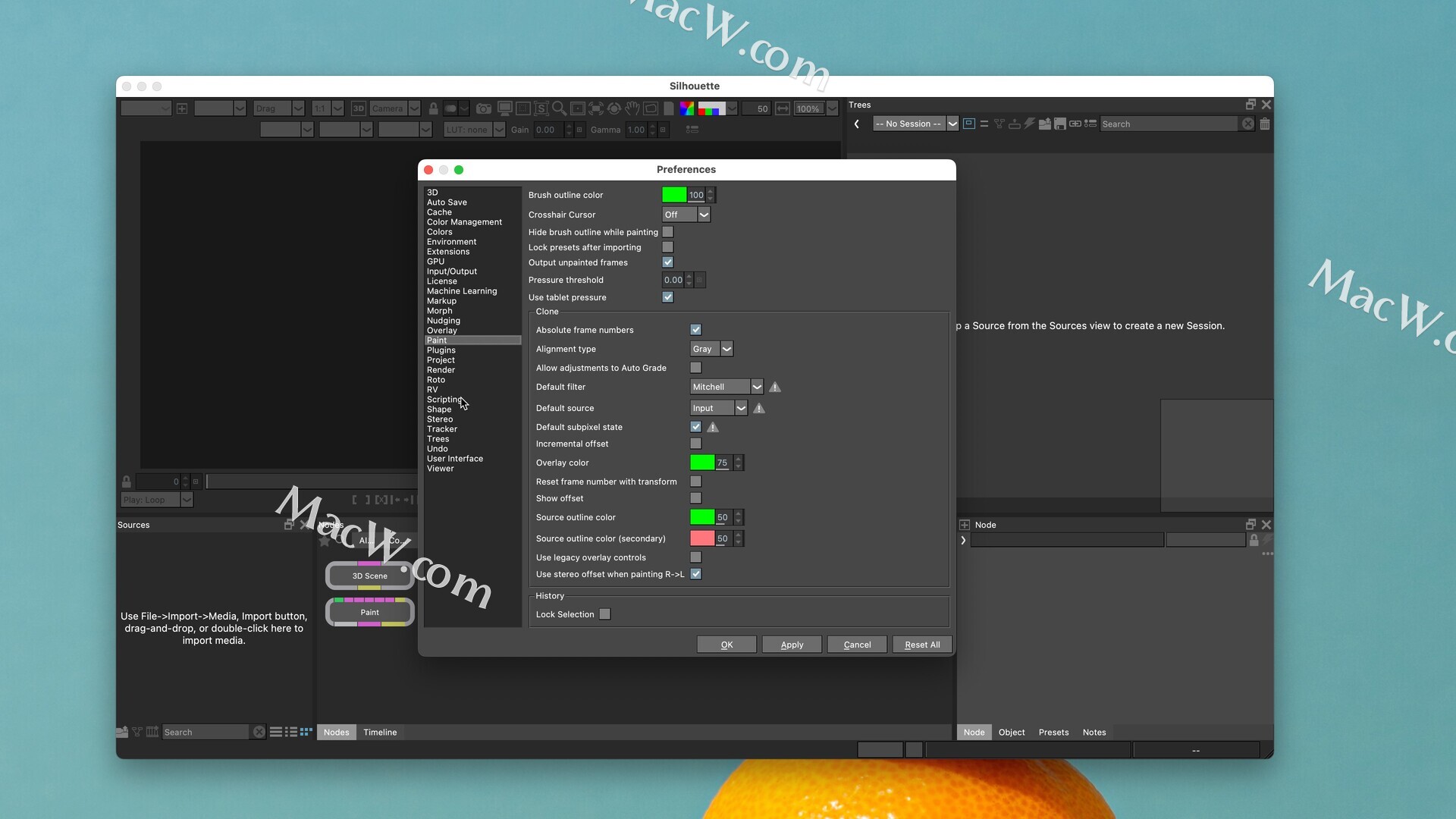Click the magnifier zoom icon in viewer toolbar
The image size is (1456, 819).
559,108
